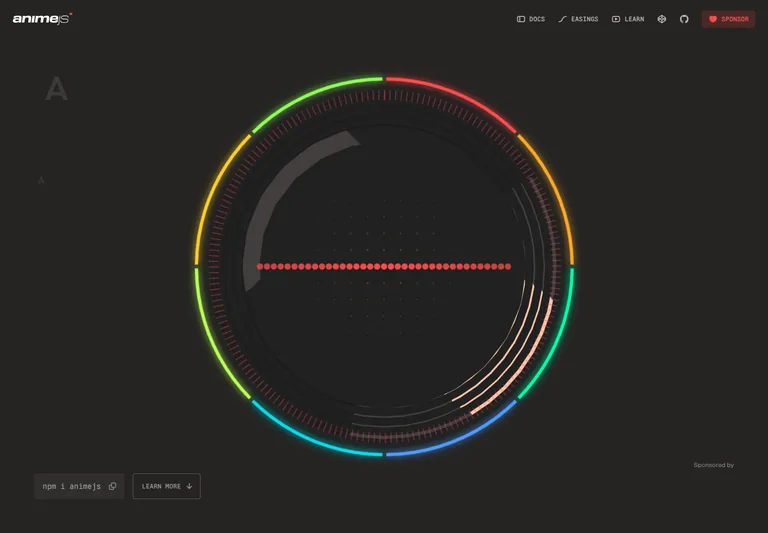768x533 pixels.
Task: Open the DOCS page
Action: pos(531,19)
